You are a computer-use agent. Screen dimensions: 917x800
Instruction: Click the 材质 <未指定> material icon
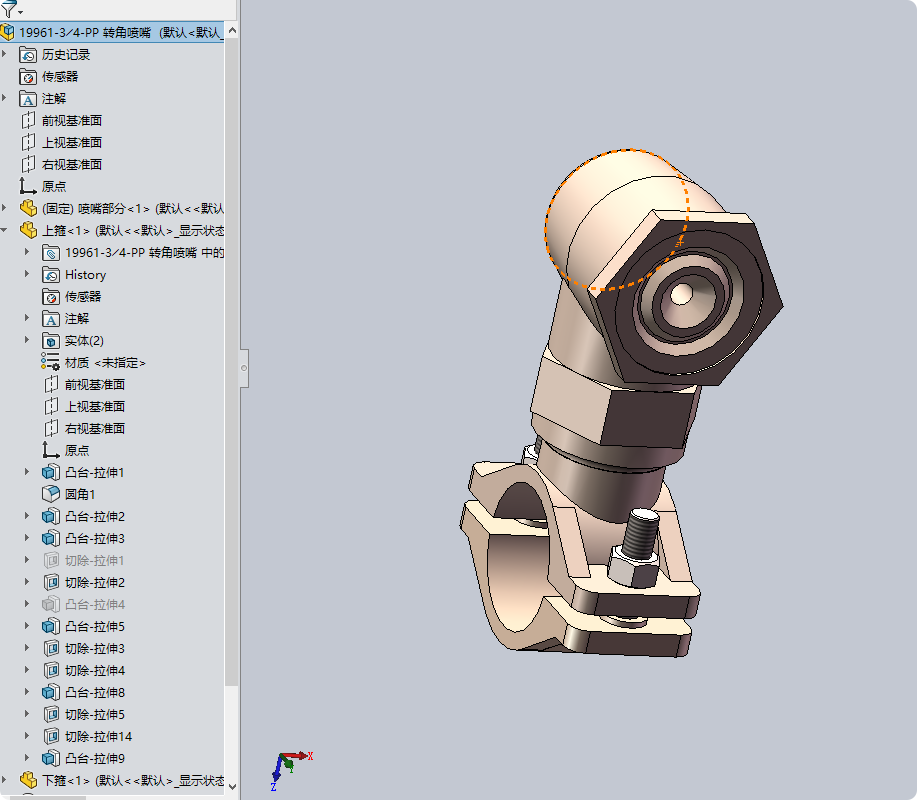[x=51, y=363]
